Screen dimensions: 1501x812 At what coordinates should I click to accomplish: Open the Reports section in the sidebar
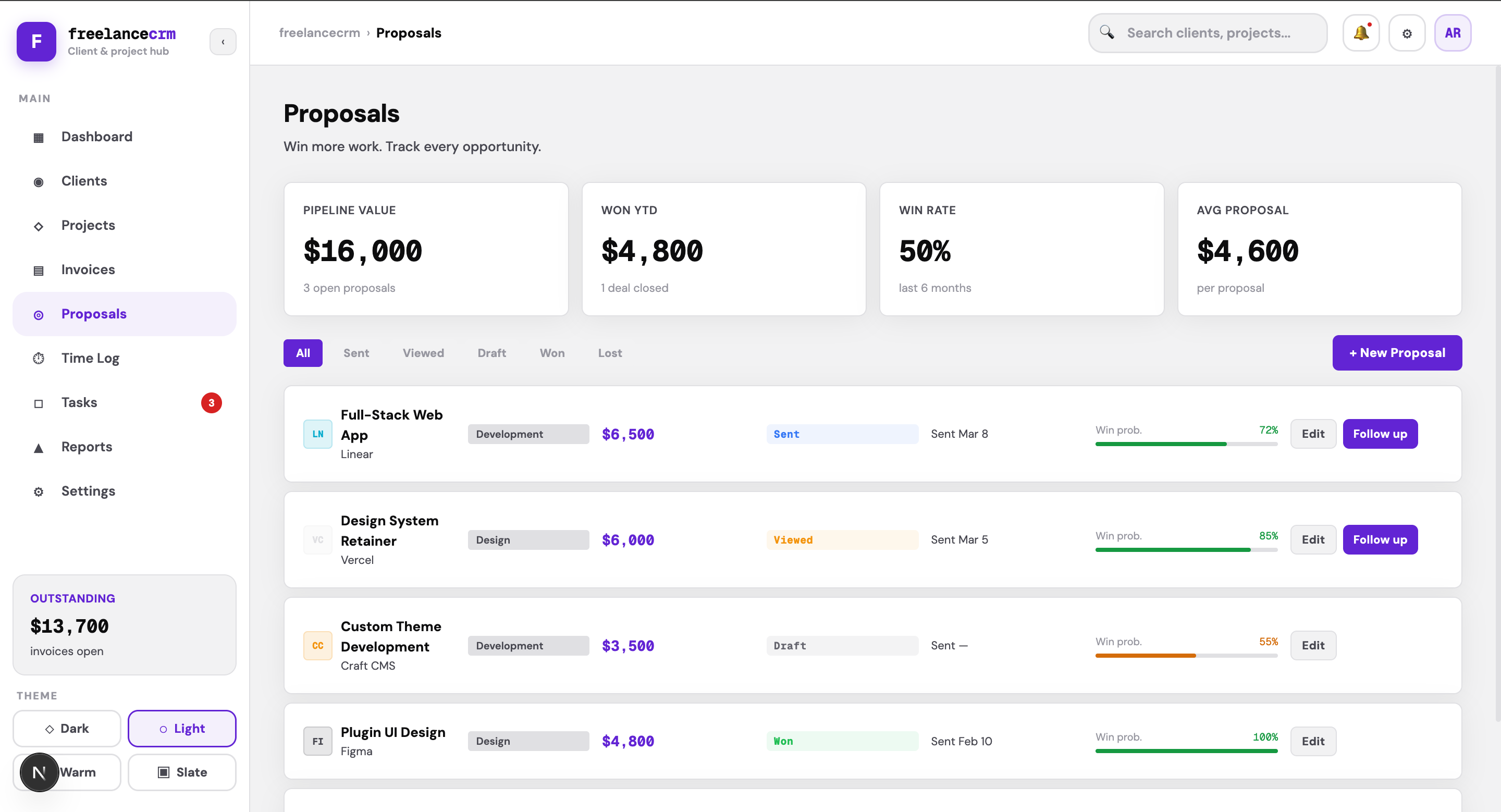pos(87,447)
